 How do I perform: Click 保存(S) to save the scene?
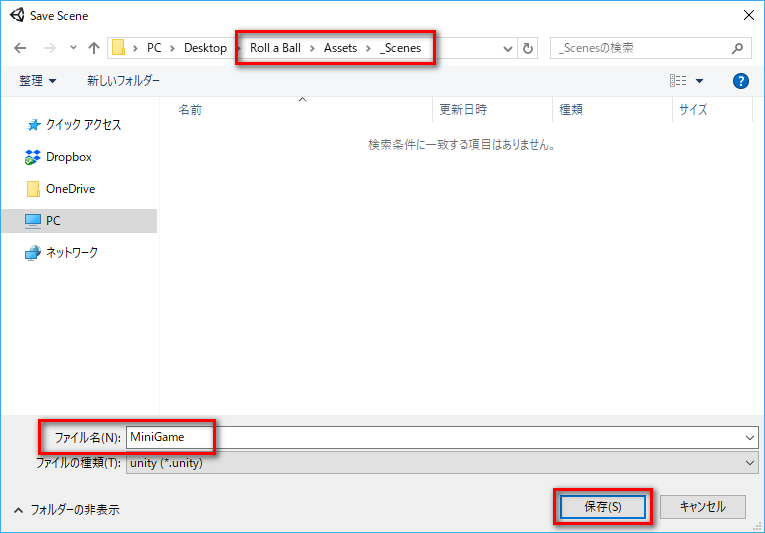tap(603, 507)
